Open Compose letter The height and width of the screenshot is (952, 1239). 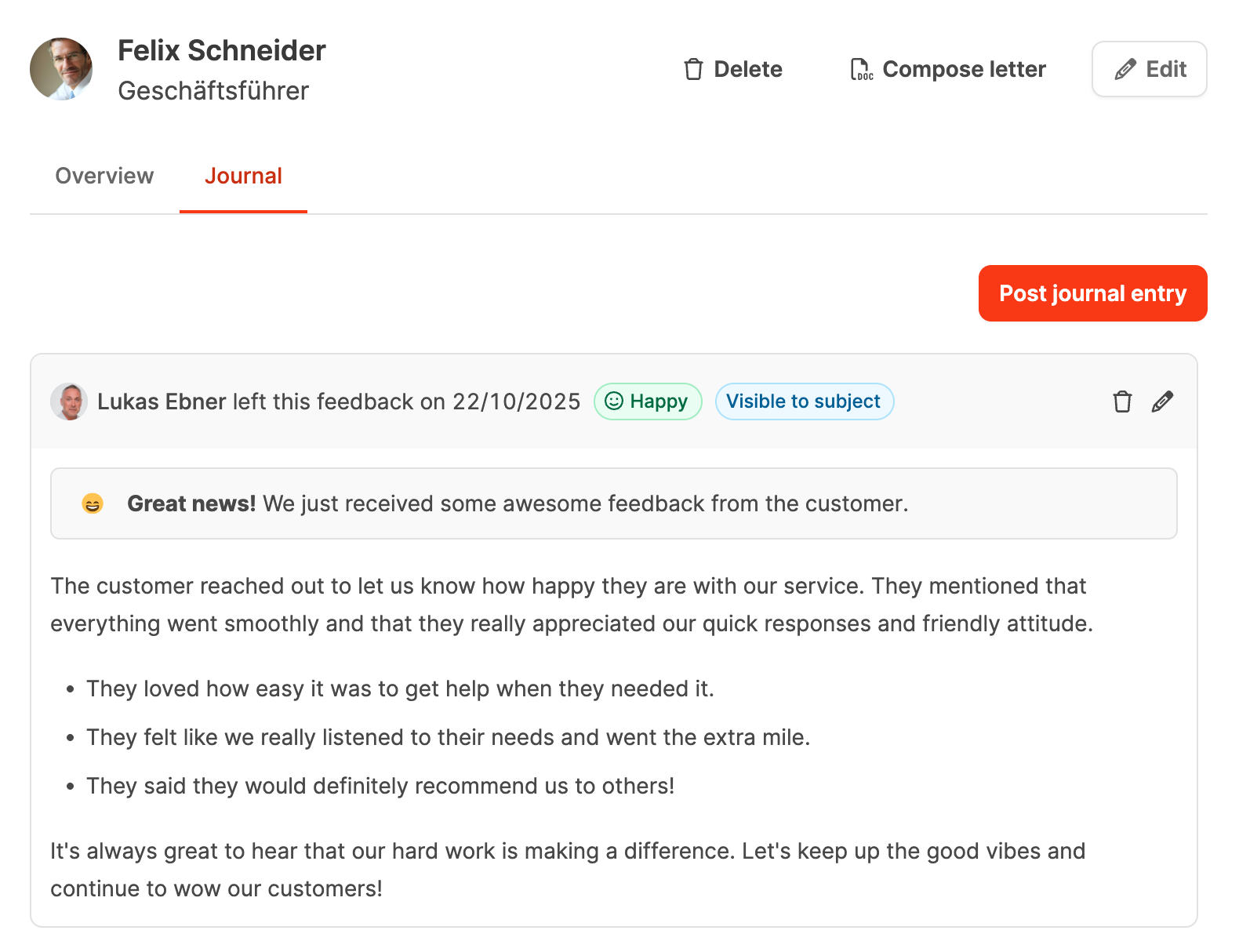pyautogui.click(x=964, y=69)
